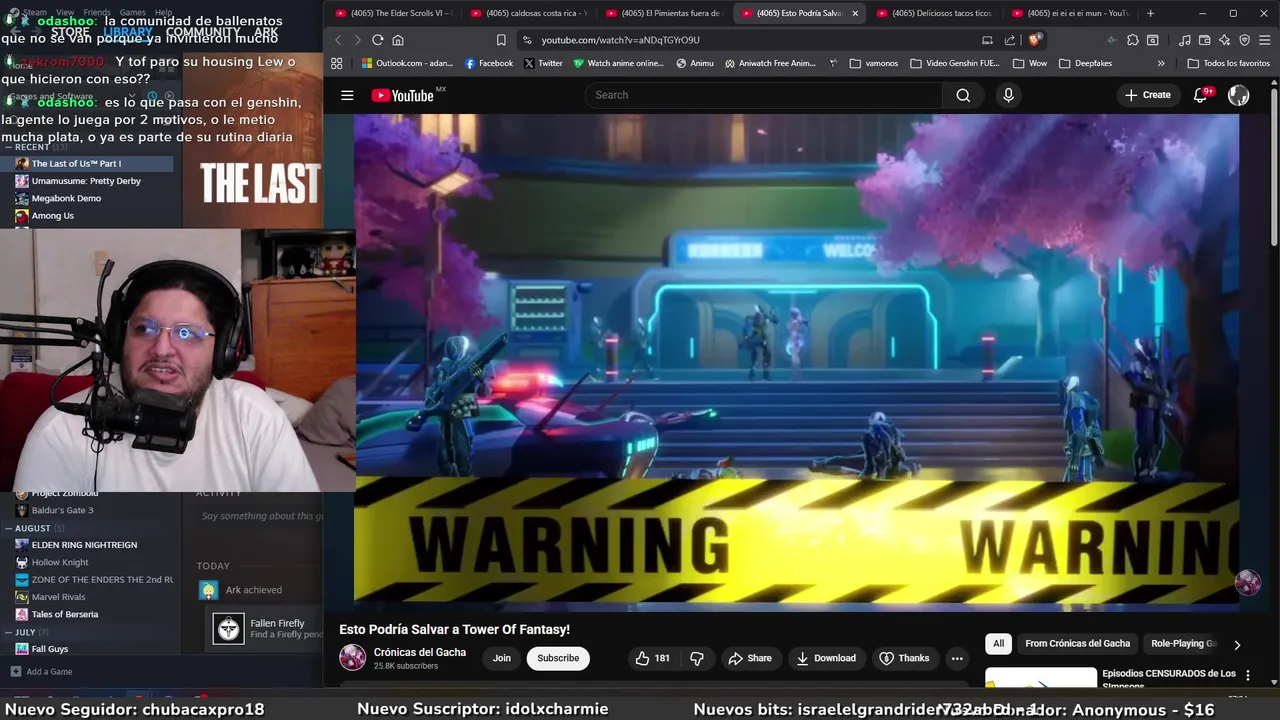Open Crónicas del Gacha channel name link
Viewport: 1280px width, 720px height.
pyautogui.click(x=420, y=652)
